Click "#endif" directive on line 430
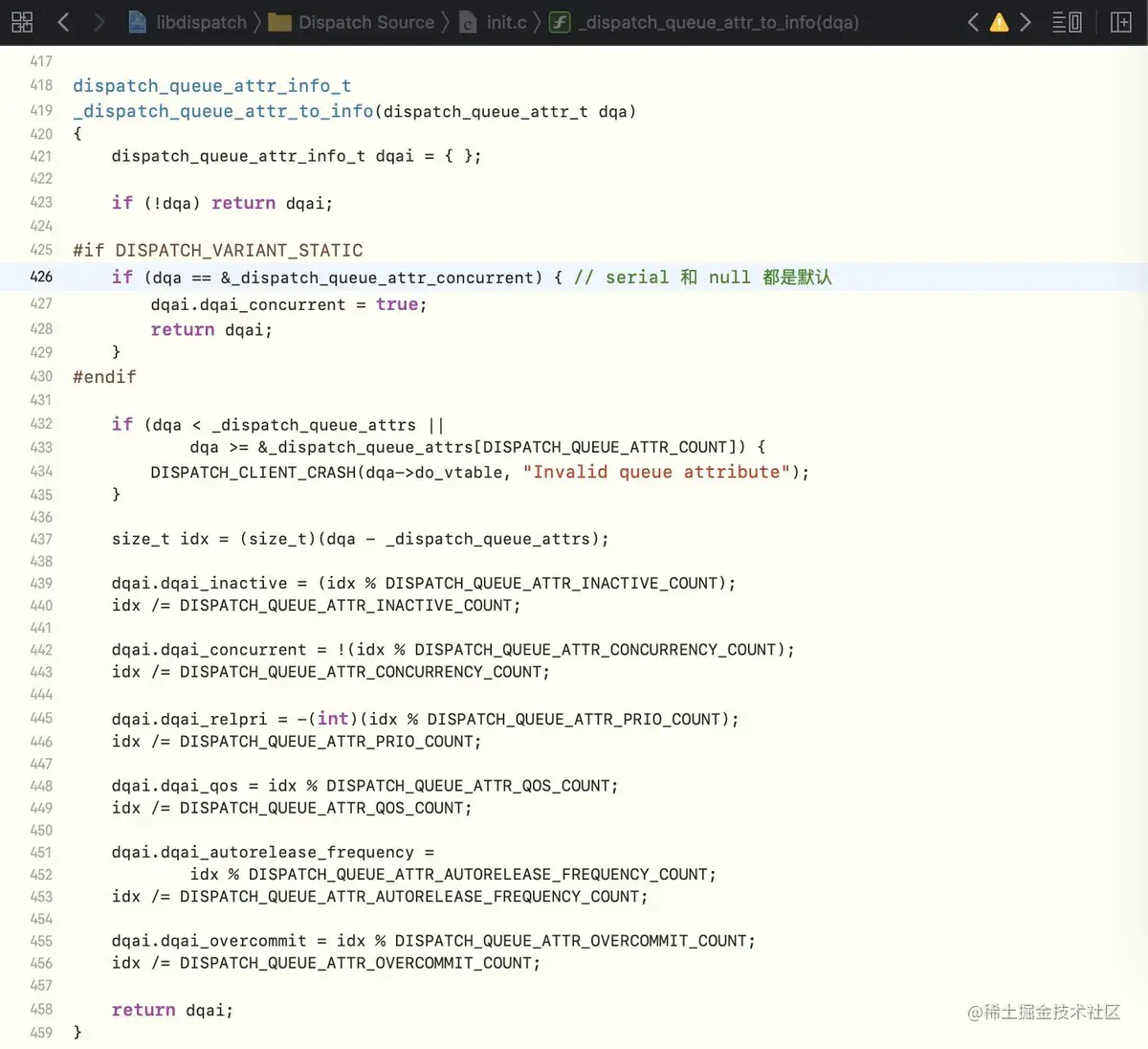Viewport: 1148px width, 1049px height. pyautogui.click(x=104, y=377)
